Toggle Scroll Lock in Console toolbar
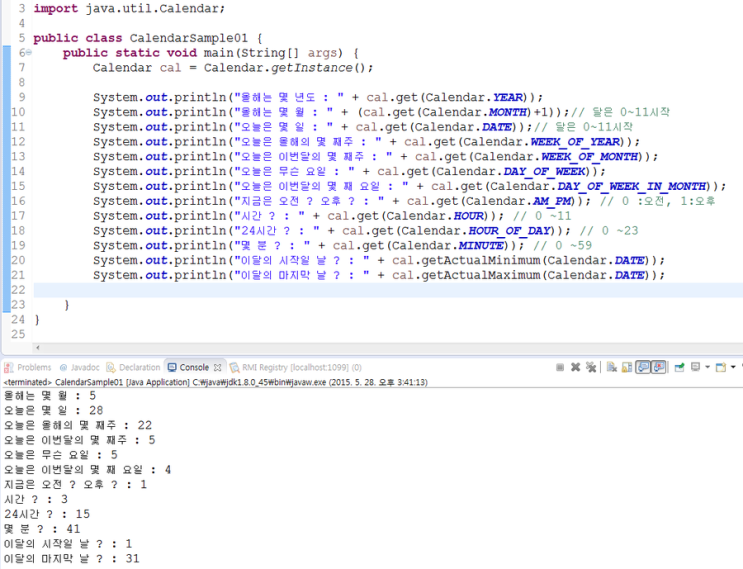Screen dimensions: 743x569 point(627,368)
